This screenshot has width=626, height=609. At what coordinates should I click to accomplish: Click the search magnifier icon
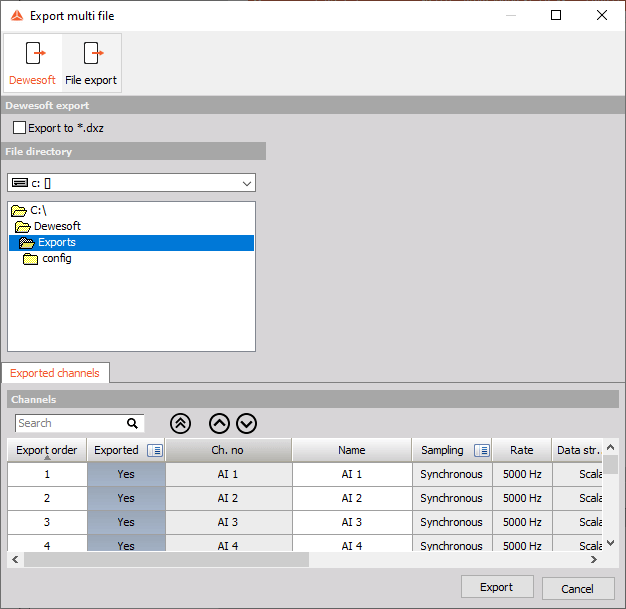tap(133, 423)
